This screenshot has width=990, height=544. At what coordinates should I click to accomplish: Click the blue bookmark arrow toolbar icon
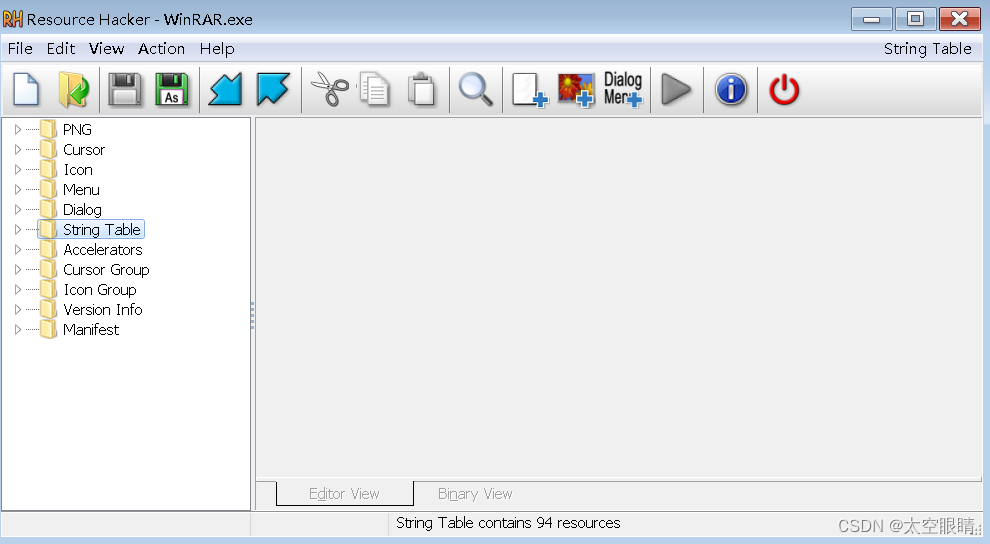273,89
